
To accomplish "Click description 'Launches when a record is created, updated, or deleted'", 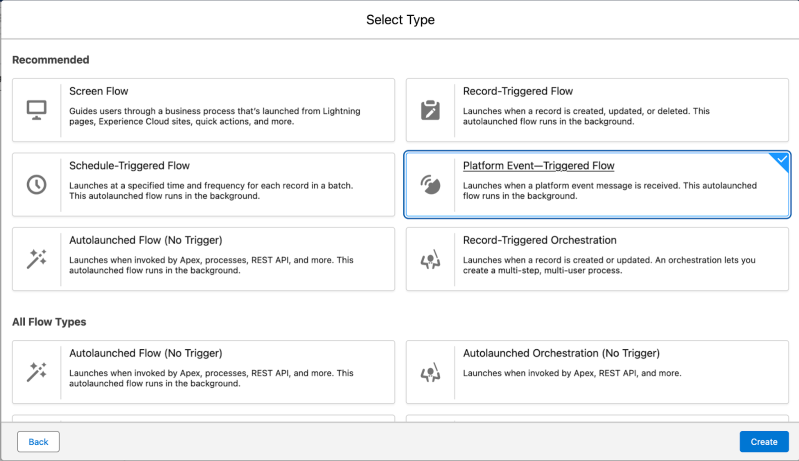I will (586, 116).
